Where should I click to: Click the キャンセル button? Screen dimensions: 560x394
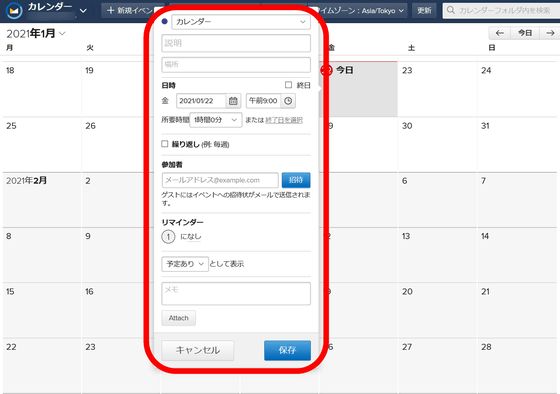pos(198,350)
